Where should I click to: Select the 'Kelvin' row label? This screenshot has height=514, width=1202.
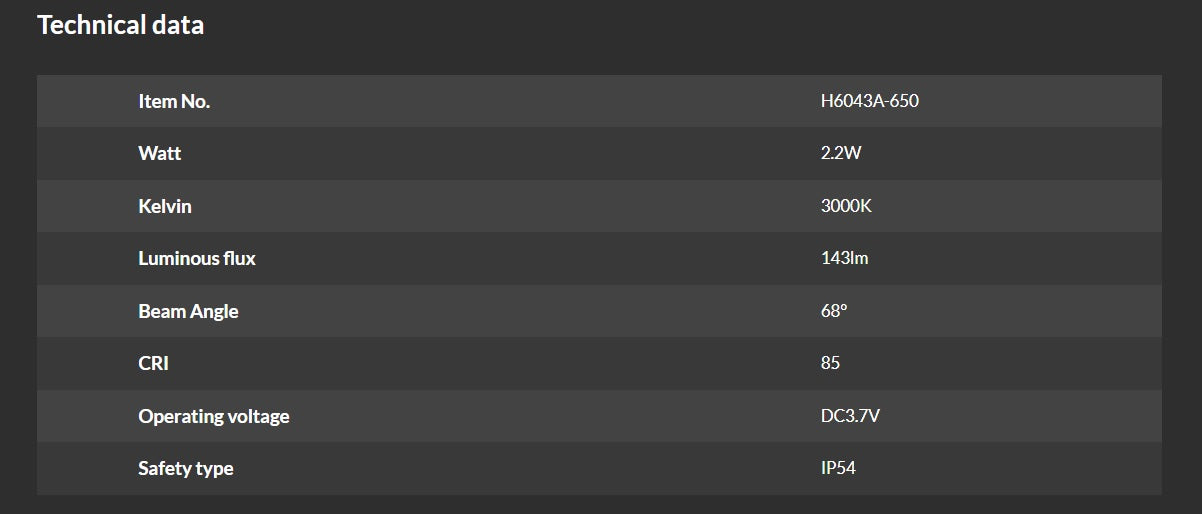coord(165,206)
